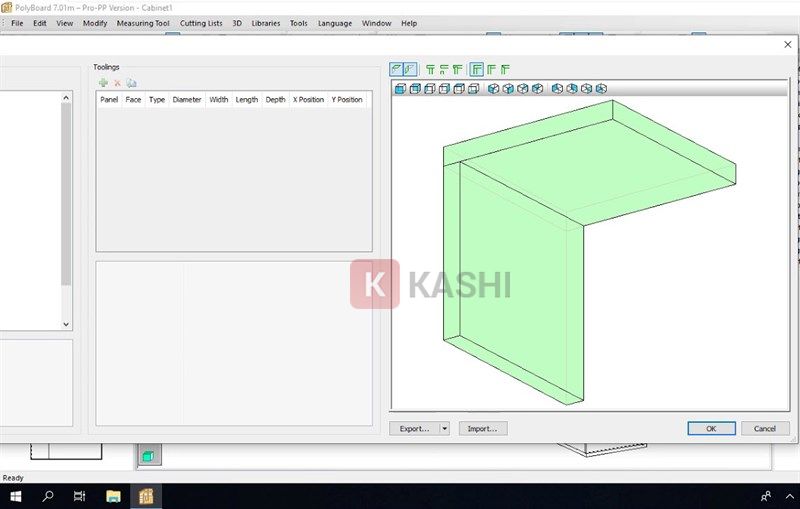Screen dimensions: 800x509
Task: Click the scroll-down arrow of the left list
Action: [x=66, y=324]
